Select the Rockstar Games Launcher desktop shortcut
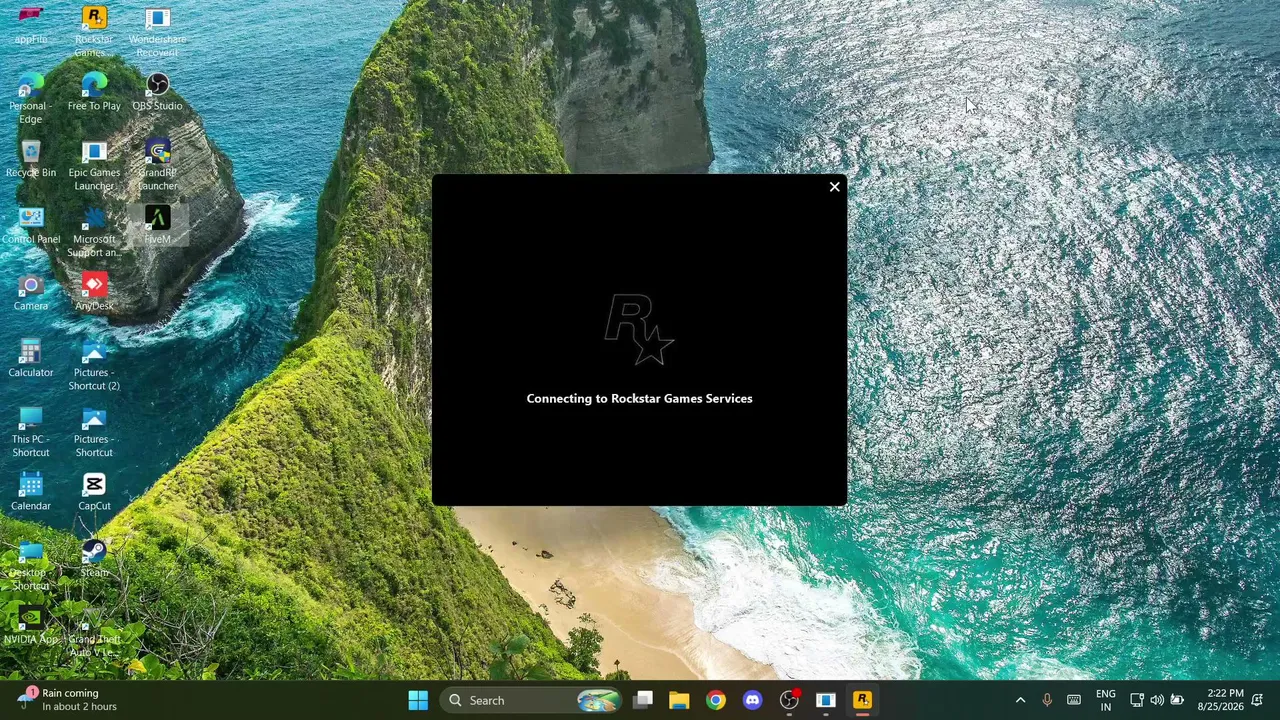 click(x=94, y=32)
